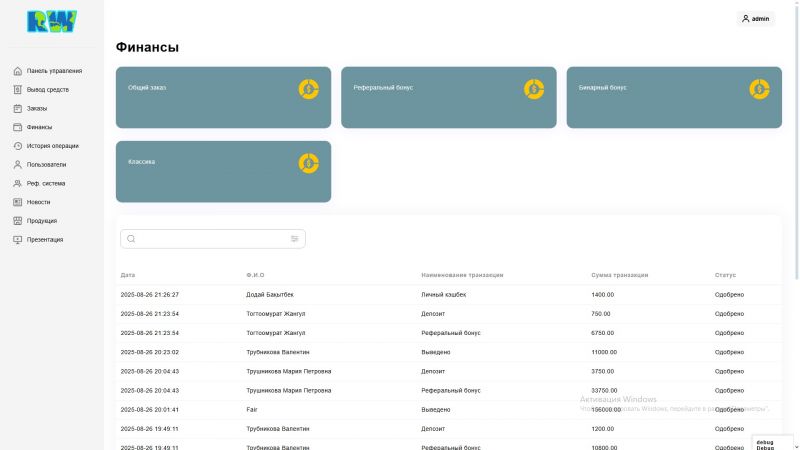Click into the transactions search field
The image size is (800, 450).
(x=210, y=239)
